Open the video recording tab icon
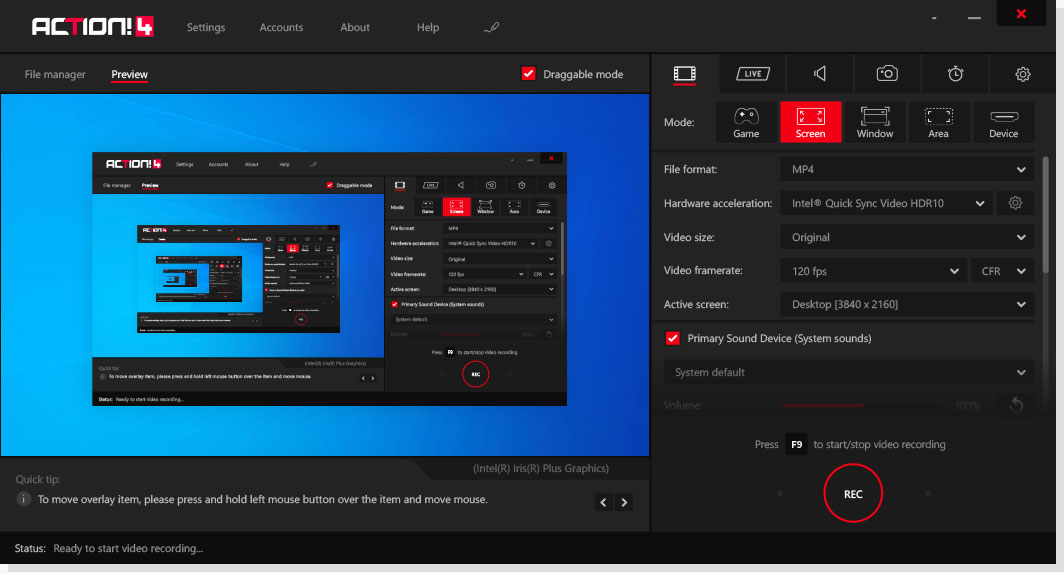Image resolution: width=1064 pixels, height=574 pixels. tap(684, 74)
